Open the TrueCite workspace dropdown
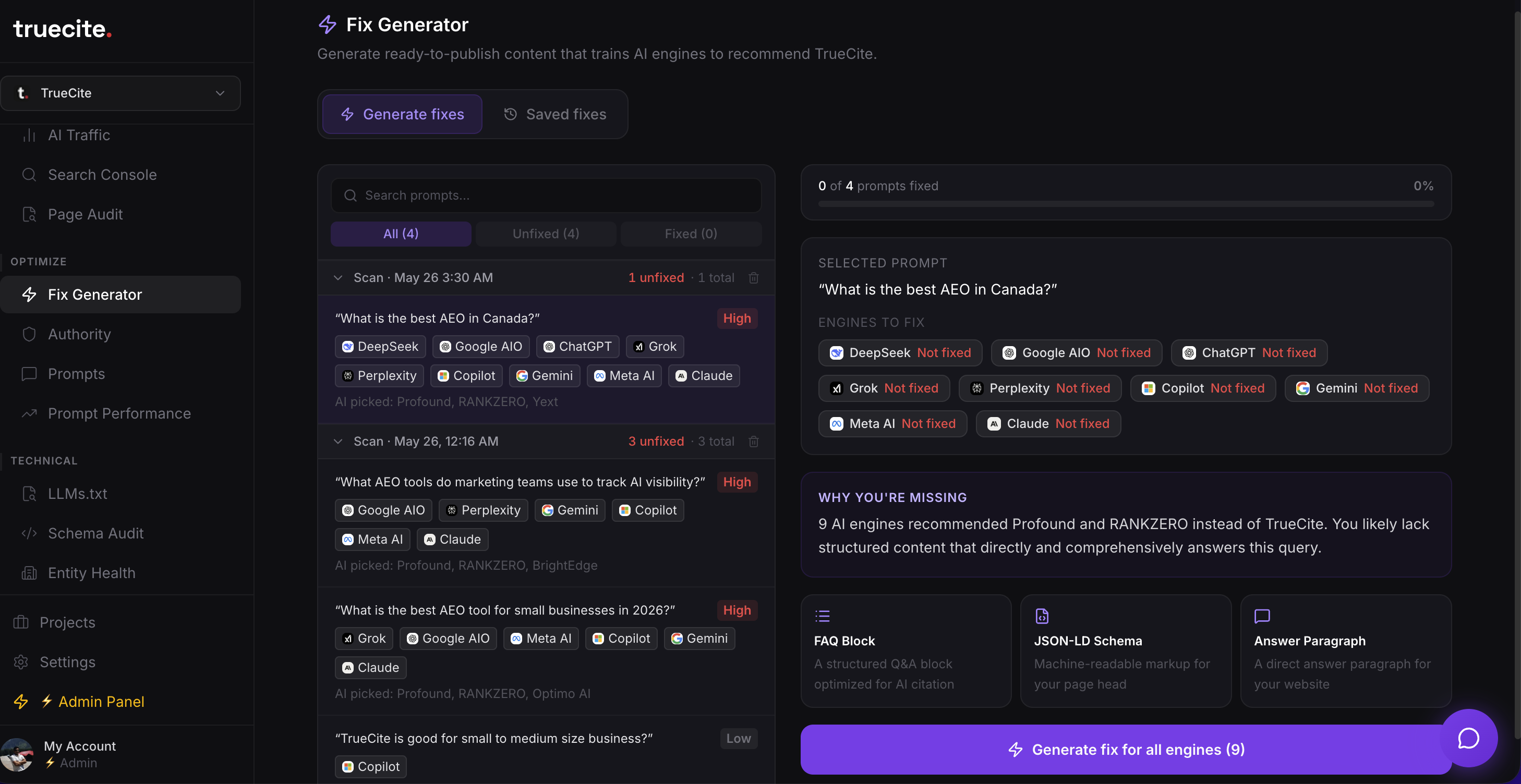 point(120,93)
